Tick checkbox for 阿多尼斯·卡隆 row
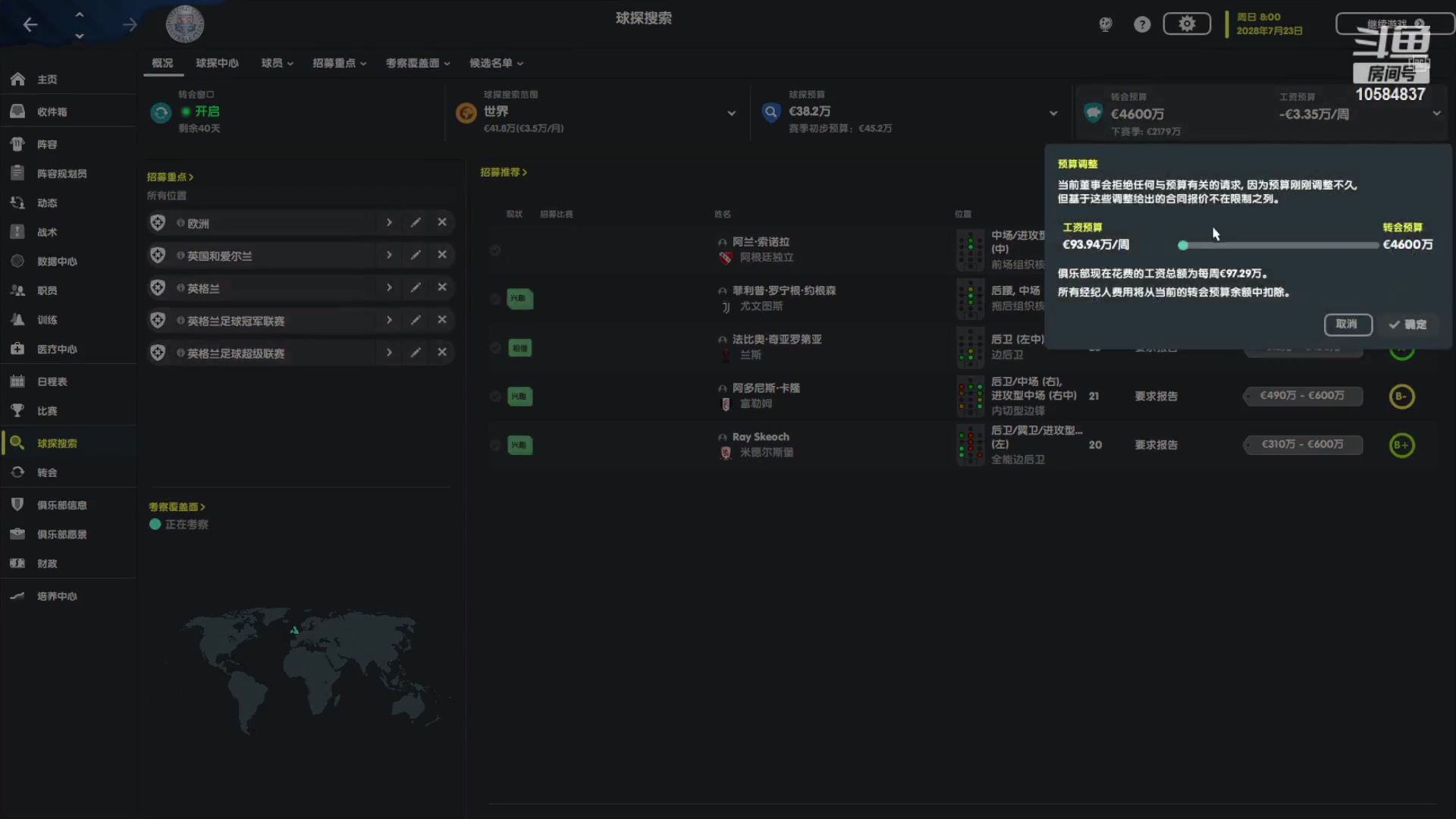This screenshot has height=819, width=1456. coord(495,396)
